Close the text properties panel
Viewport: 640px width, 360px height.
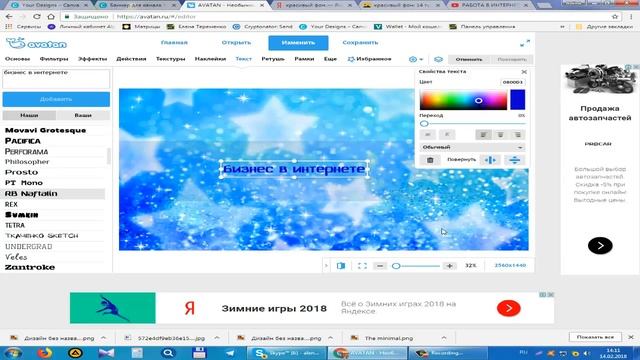[x=524, y=72]
